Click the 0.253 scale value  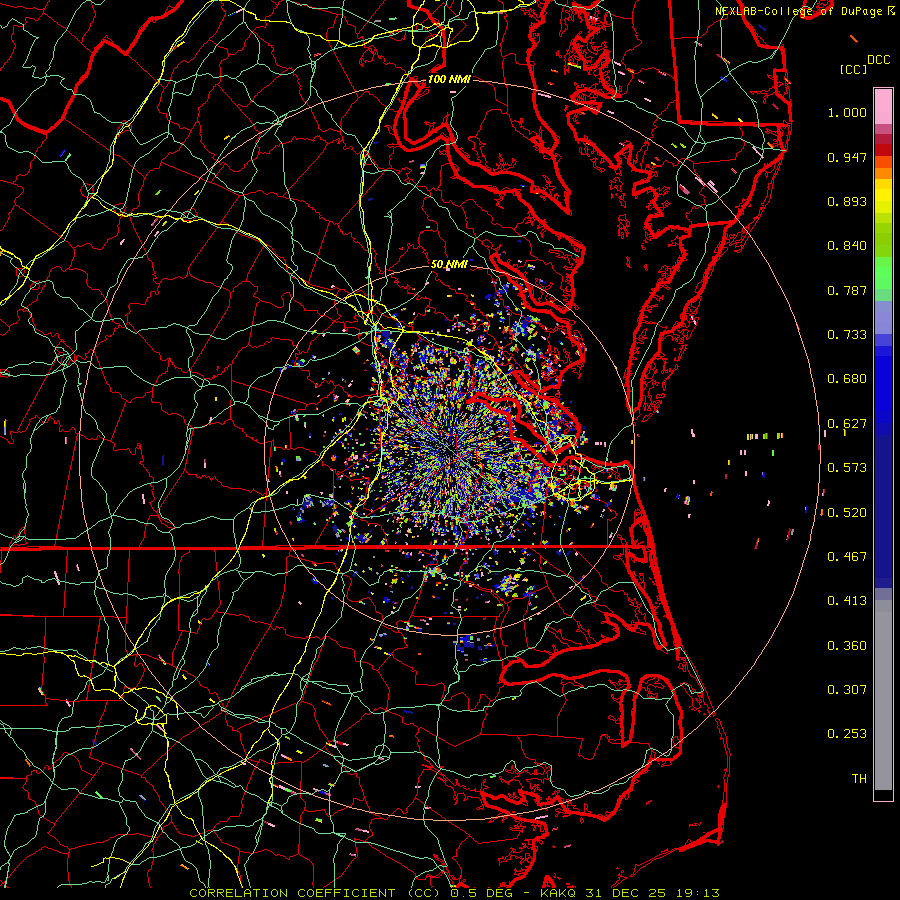coord(847,734)
